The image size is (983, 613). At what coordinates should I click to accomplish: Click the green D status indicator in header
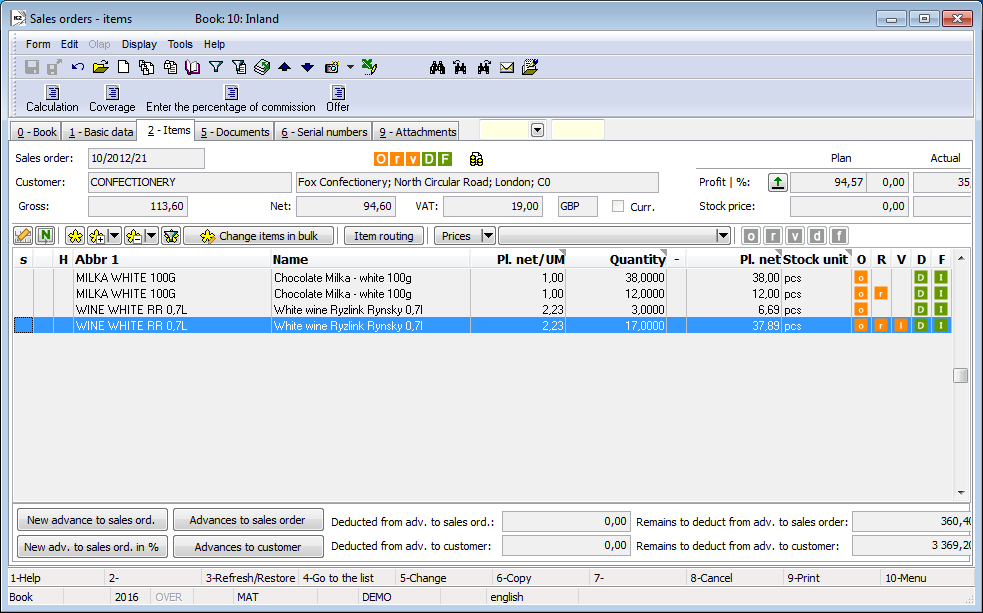pos(429,159)
